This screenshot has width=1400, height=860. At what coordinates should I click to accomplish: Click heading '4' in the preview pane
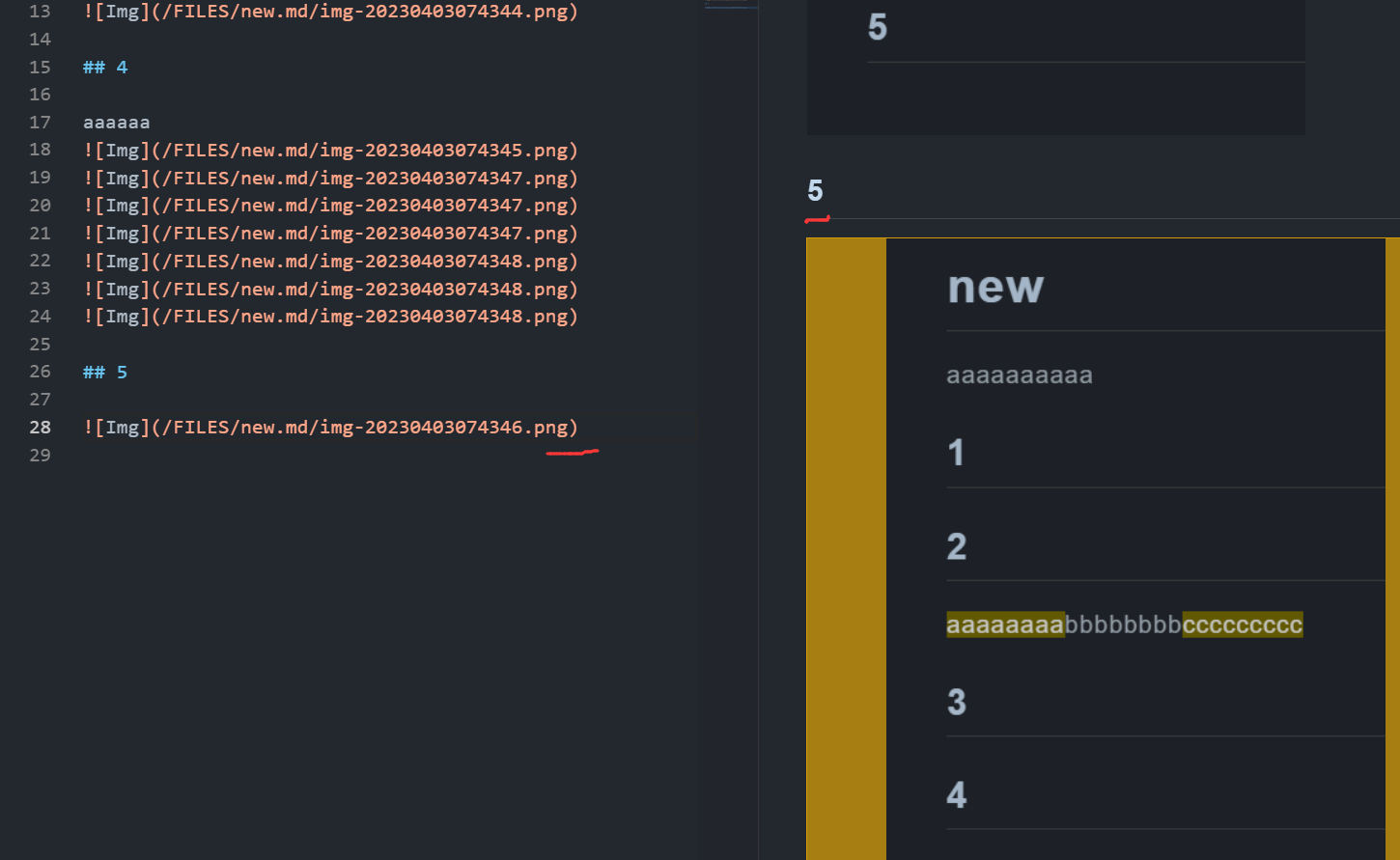pyautogui.click(x=955, y=793)
